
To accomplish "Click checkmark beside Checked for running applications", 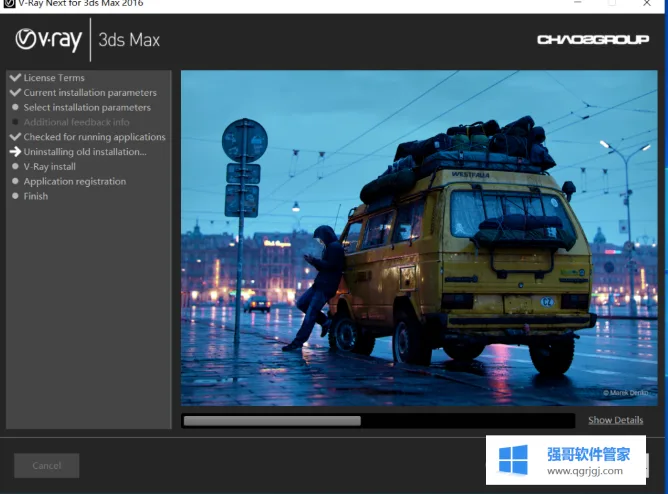I will tap(15, 137).
